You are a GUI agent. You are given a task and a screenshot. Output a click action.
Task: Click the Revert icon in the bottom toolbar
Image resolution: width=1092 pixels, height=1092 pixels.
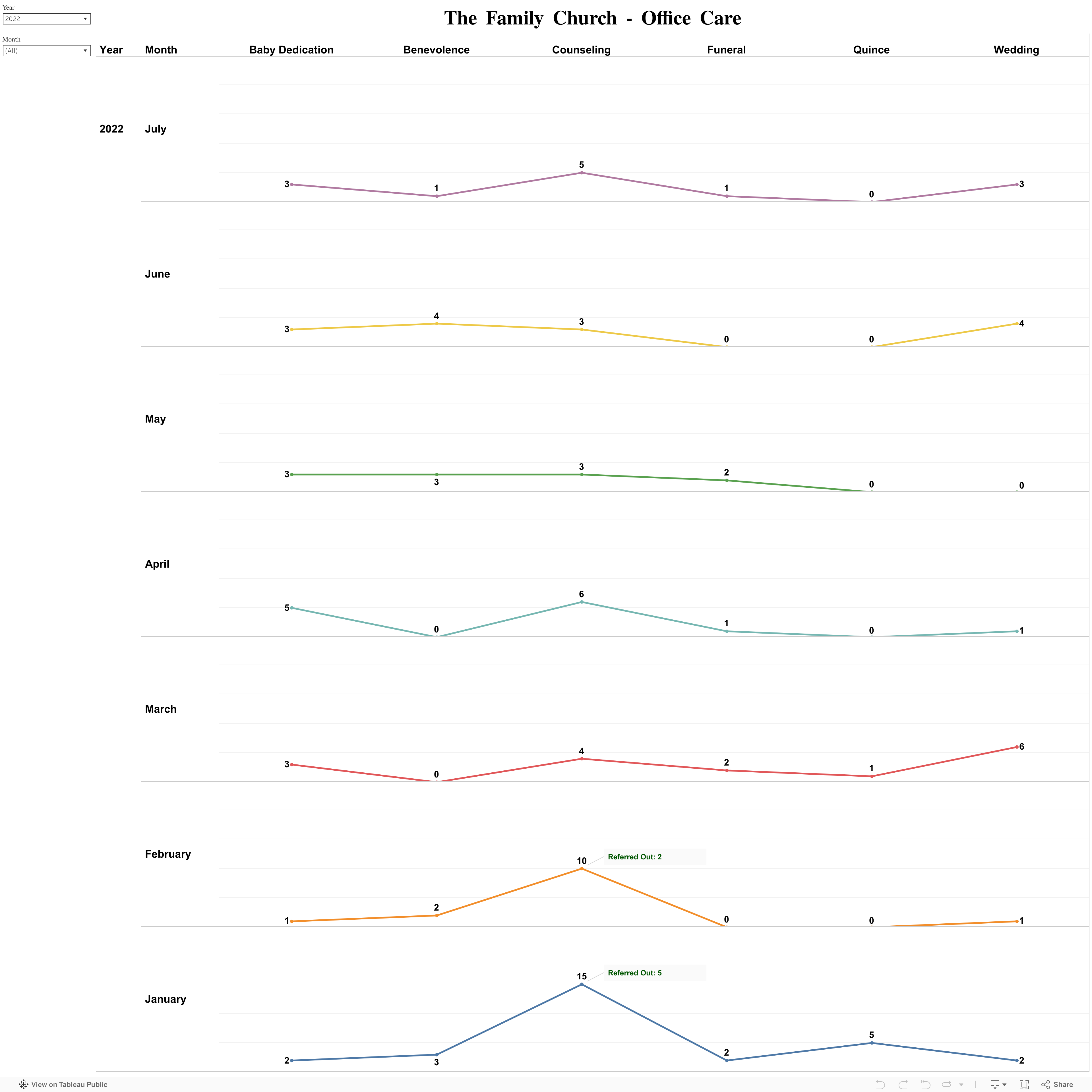[x=925, y=1084]
